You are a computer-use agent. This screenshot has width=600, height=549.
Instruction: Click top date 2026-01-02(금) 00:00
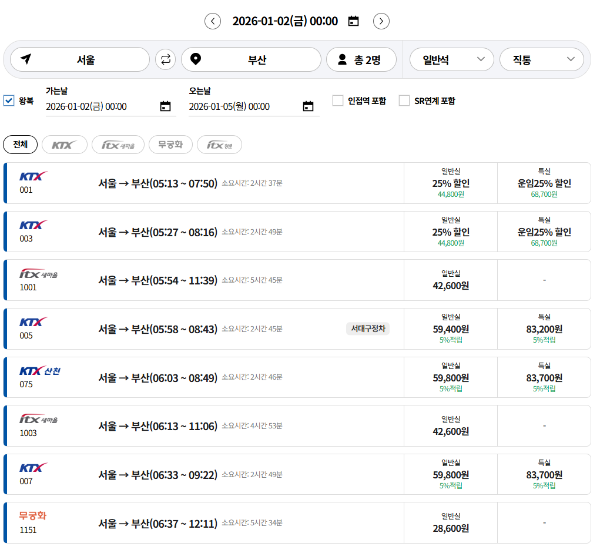285,21
